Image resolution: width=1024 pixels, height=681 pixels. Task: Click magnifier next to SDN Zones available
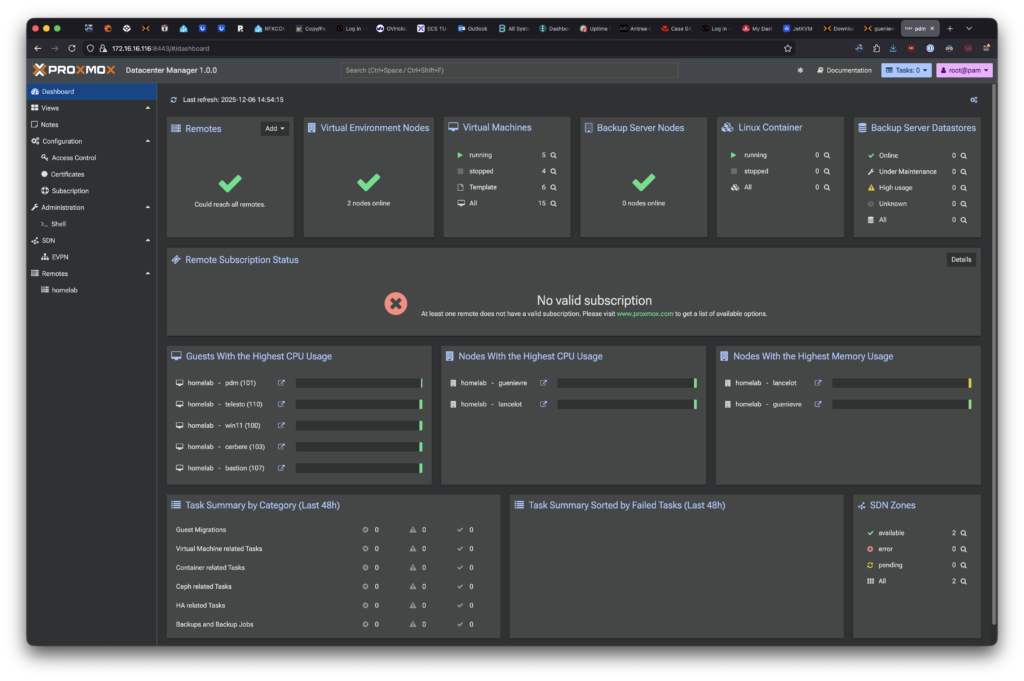964,533
